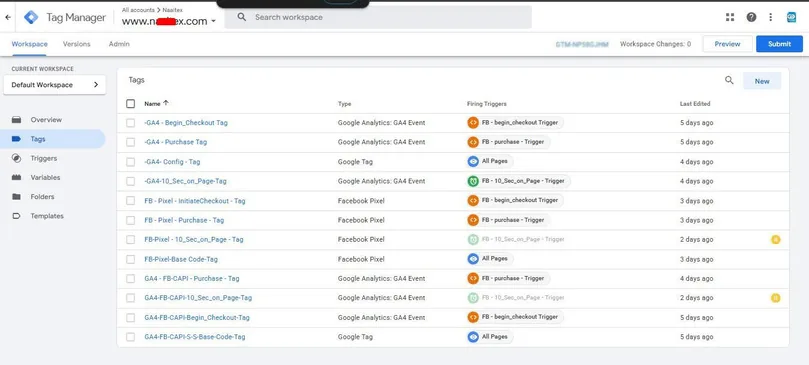The height and width of the screenshot is (365, 809).
Task: Open the -GA4- Config - Tag link
Action: tap(172, 162)
